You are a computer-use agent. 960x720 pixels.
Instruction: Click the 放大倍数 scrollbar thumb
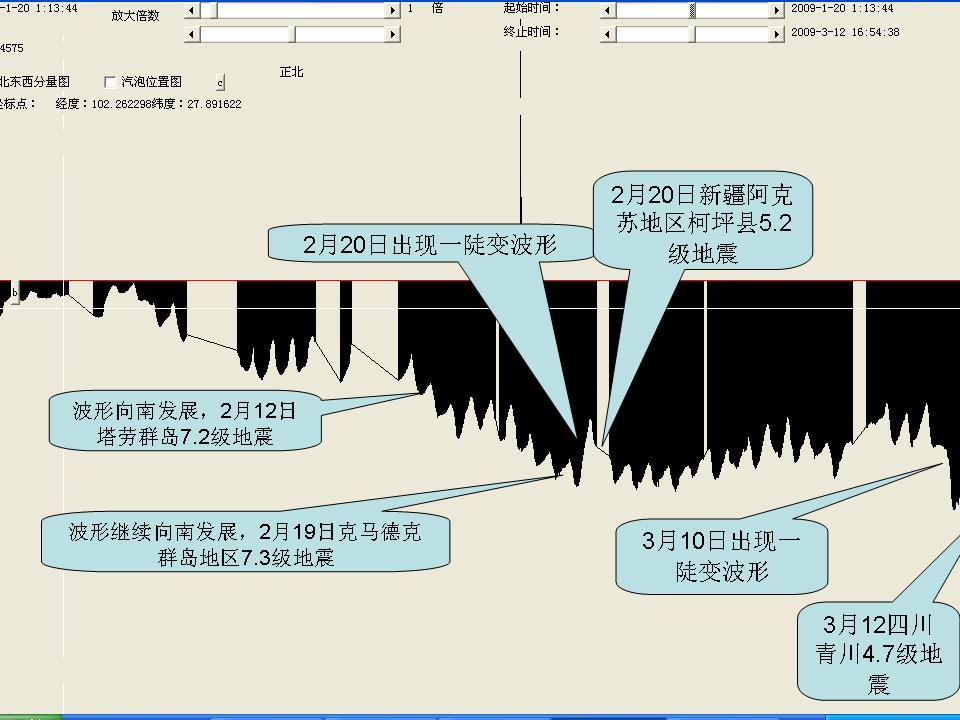[213, 10]
